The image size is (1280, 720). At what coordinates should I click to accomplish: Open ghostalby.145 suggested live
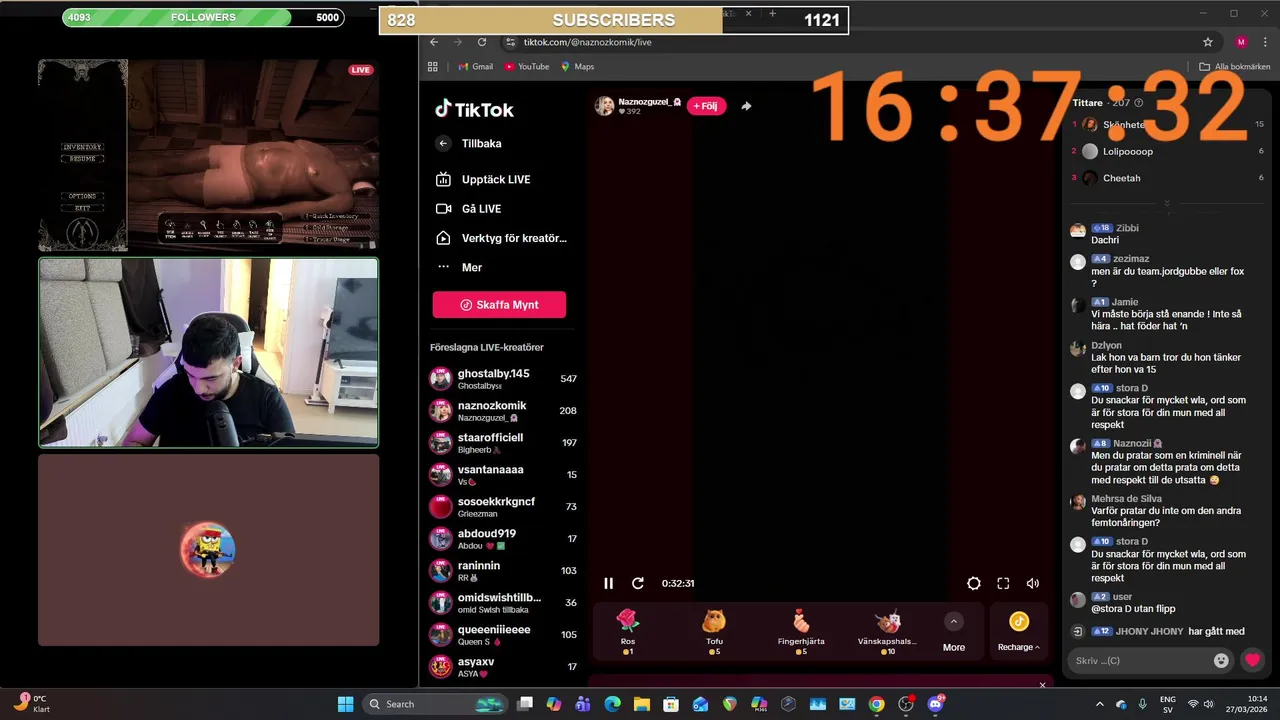[503, 379]
